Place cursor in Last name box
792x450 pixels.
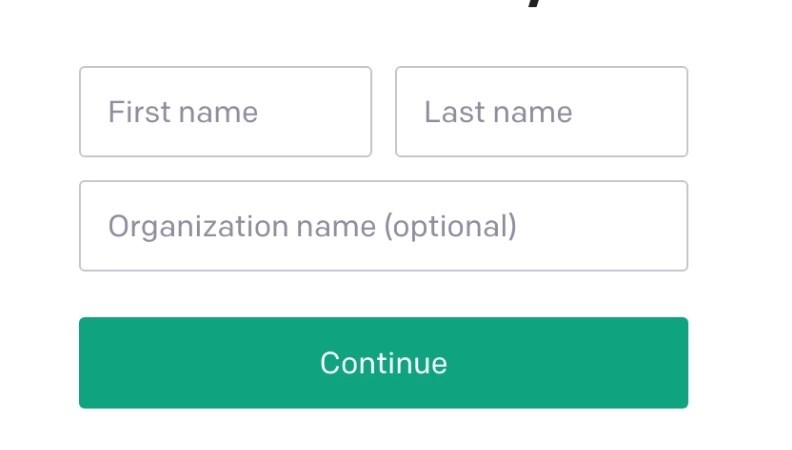pyautogui.click(x=541, y=112)
